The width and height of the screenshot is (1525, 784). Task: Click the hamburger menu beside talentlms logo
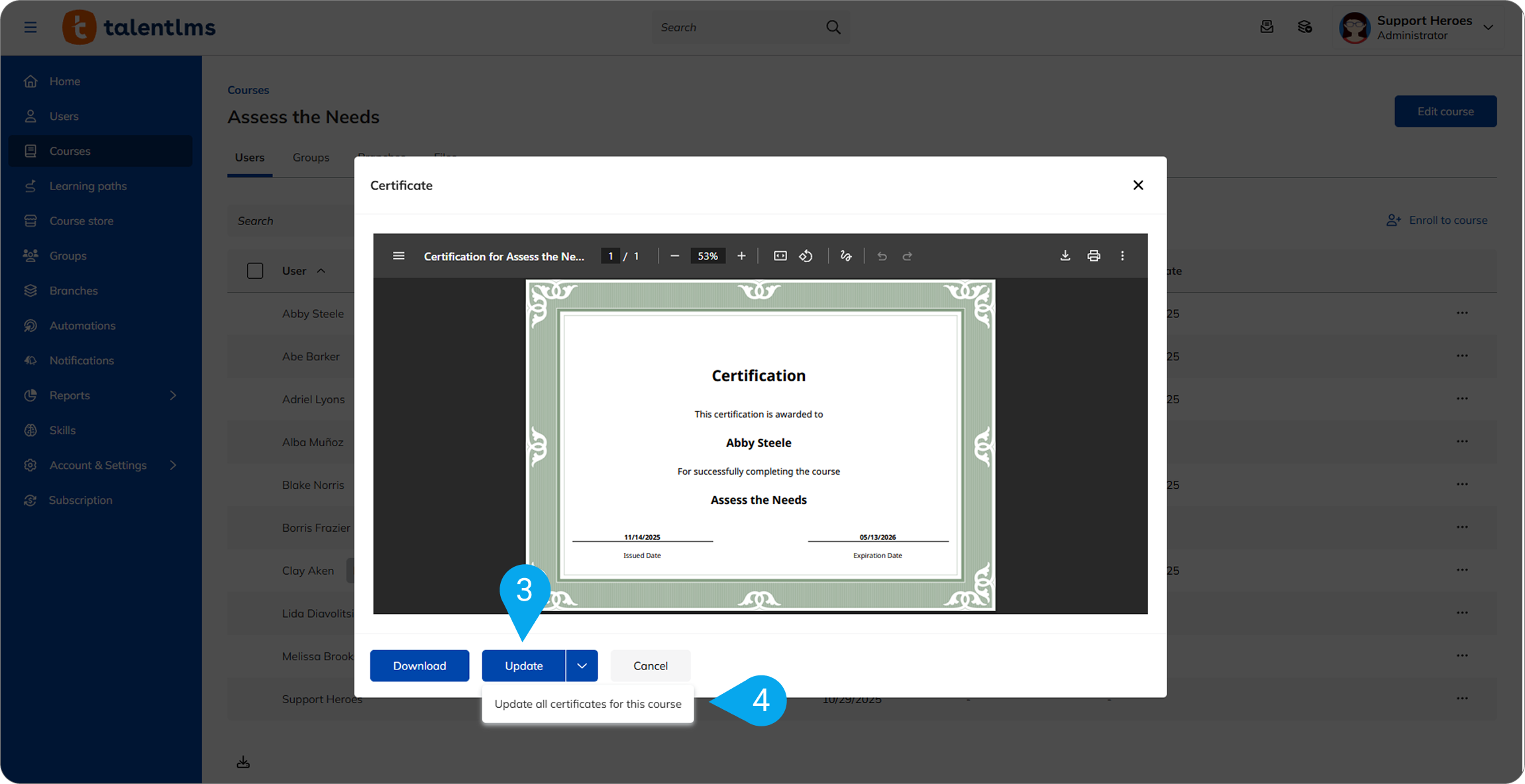30,27
